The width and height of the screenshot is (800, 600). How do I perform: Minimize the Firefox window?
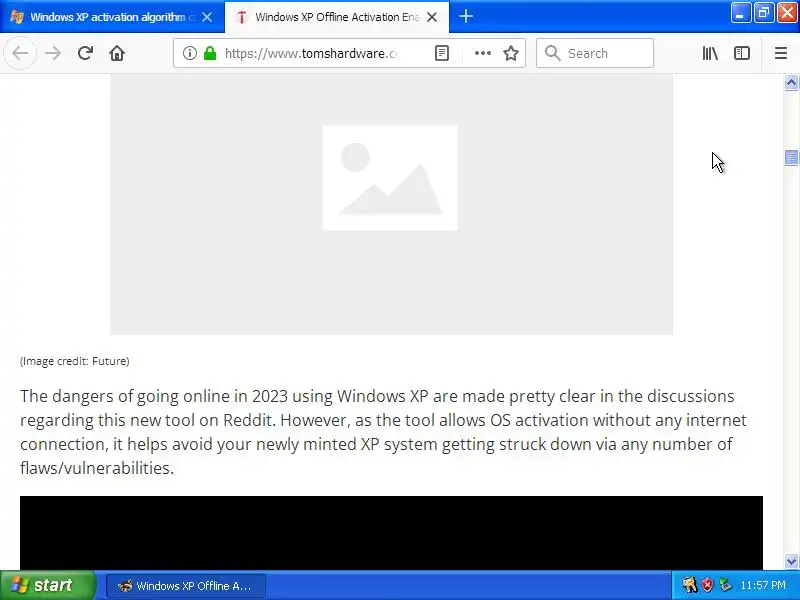(740, 13)
